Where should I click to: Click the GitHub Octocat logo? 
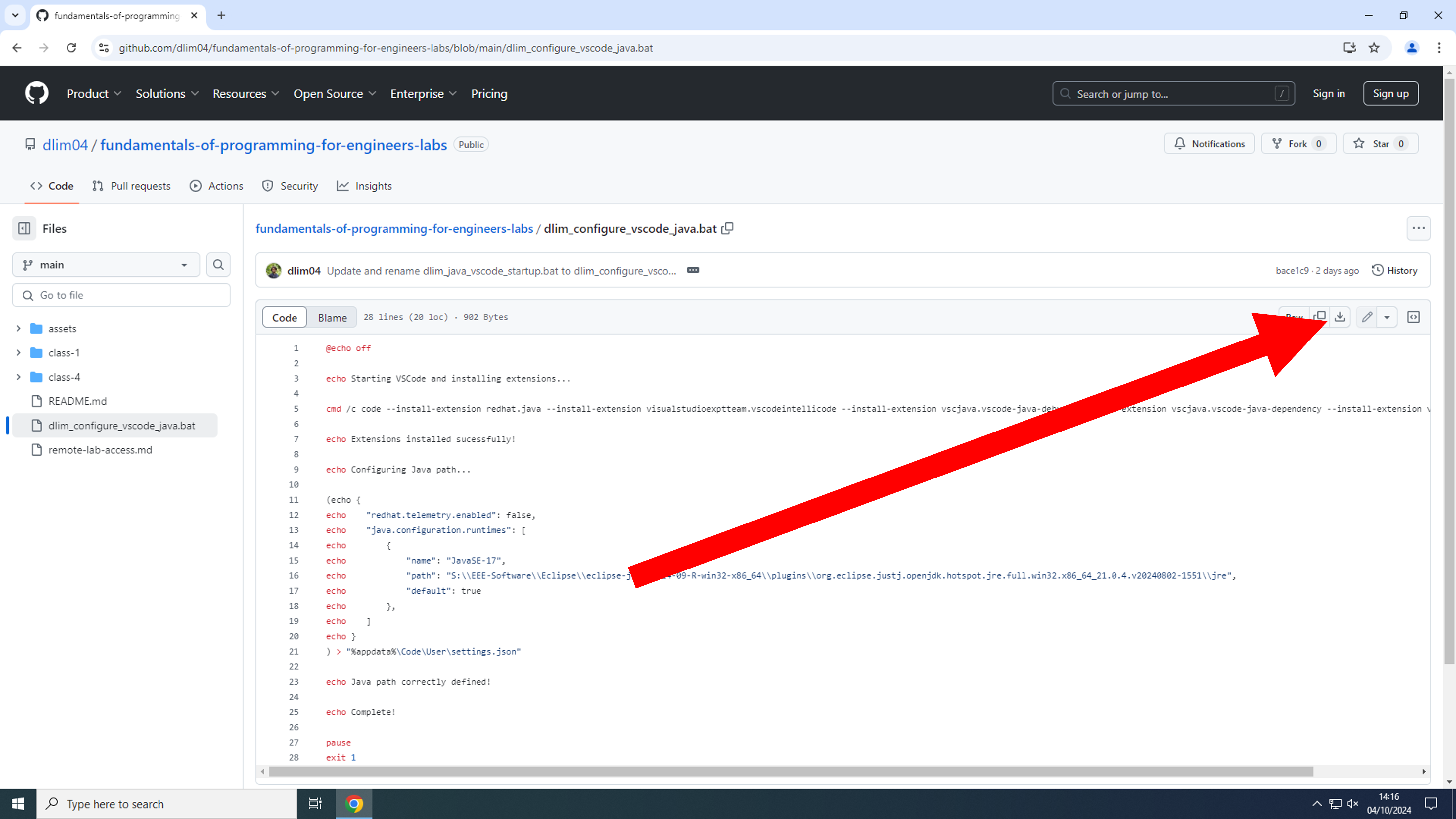click(37, 93)
